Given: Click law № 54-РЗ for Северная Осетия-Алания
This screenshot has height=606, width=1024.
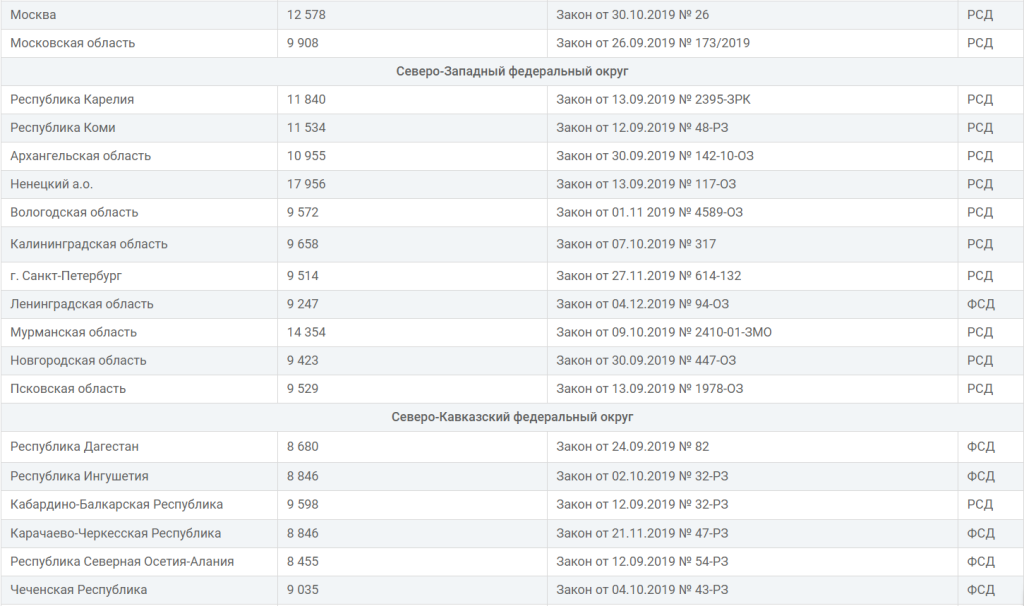Looking at the screenshot, I should [x=642, y=561].
